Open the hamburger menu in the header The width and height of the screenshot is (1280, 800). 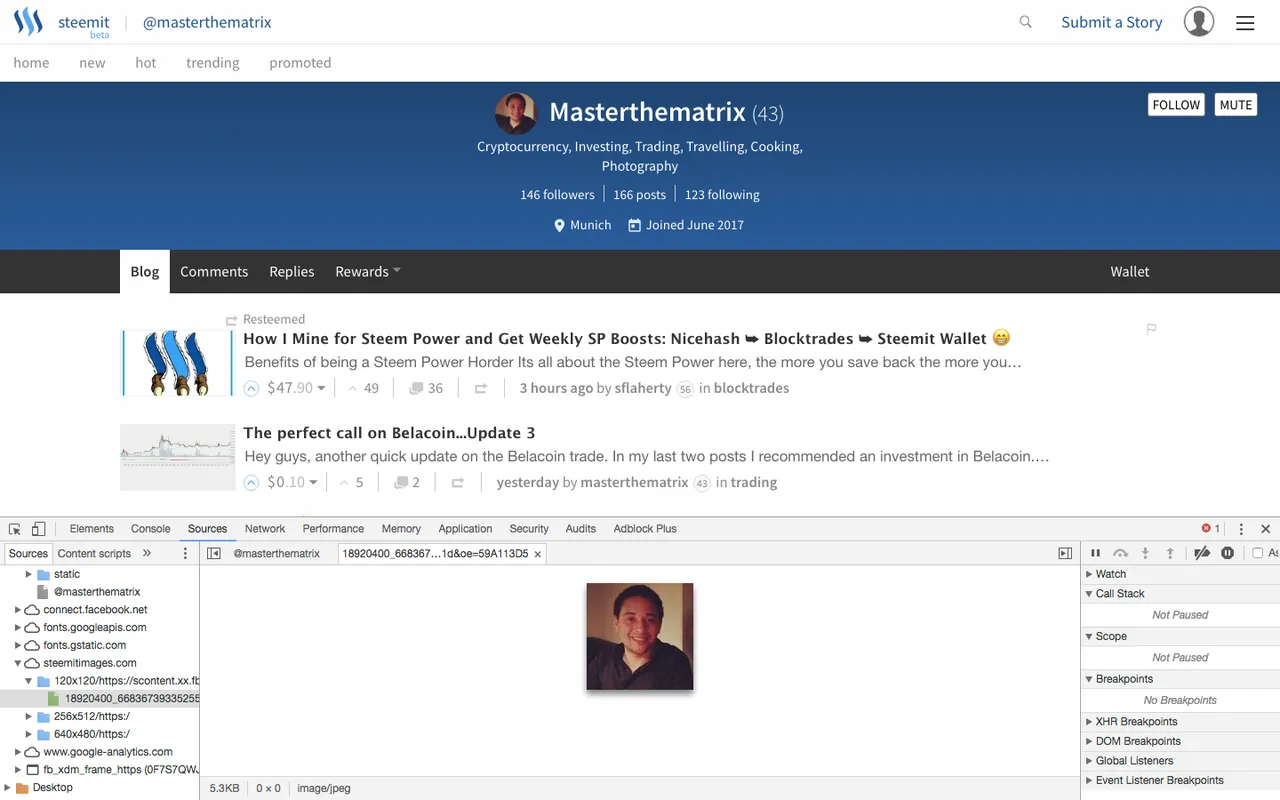click(1245, 23)
